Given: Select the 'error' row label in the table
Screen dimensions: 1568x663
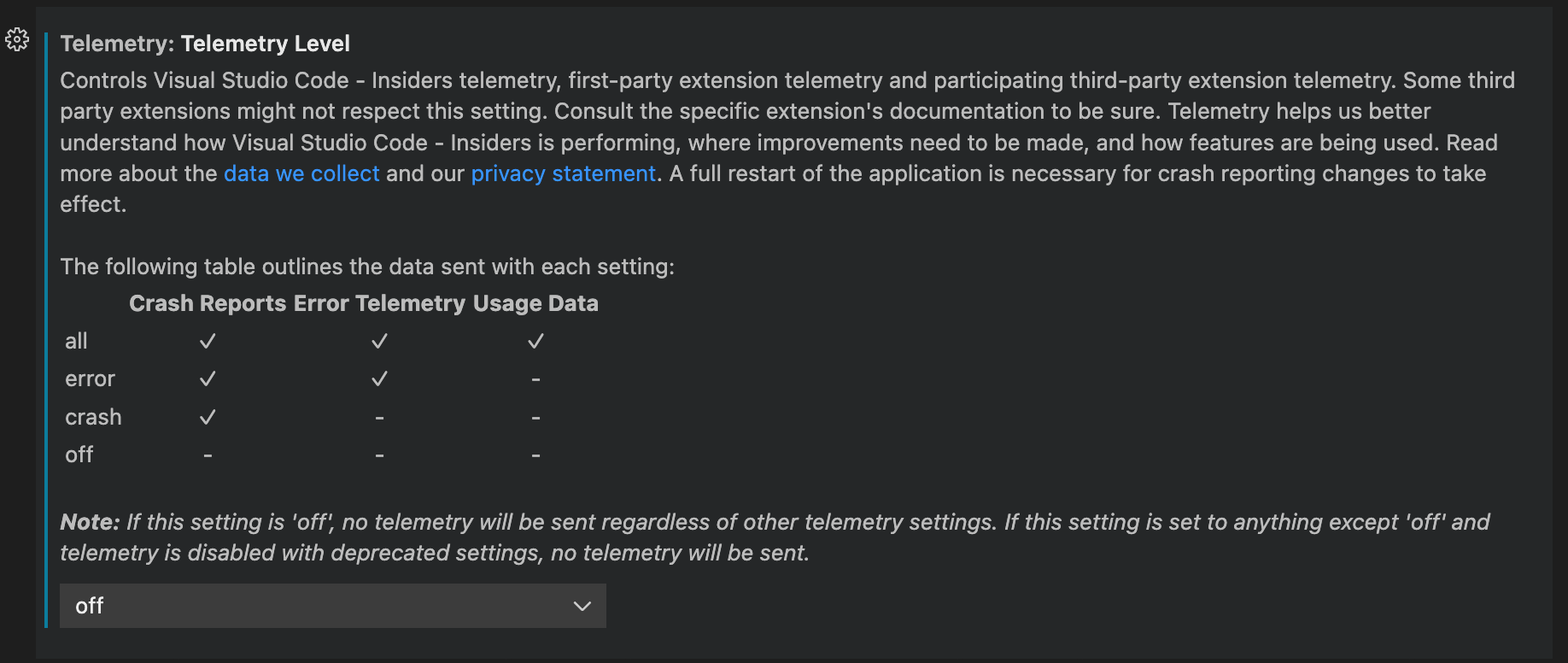Looking at the screenshot, I should click(x=89, y=378).
